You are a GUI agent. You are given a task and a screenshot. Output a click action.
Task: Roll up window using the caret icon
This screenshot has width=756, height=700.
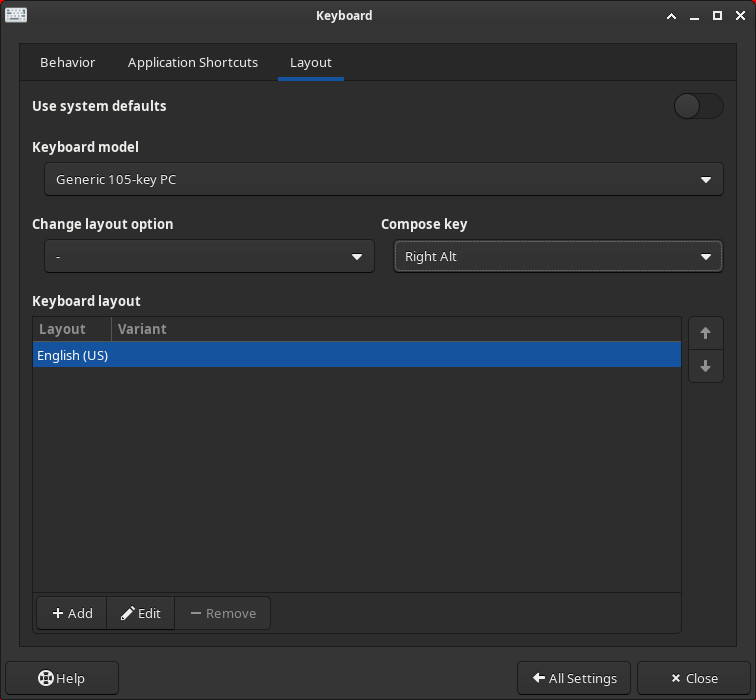[x=671, y=16]
